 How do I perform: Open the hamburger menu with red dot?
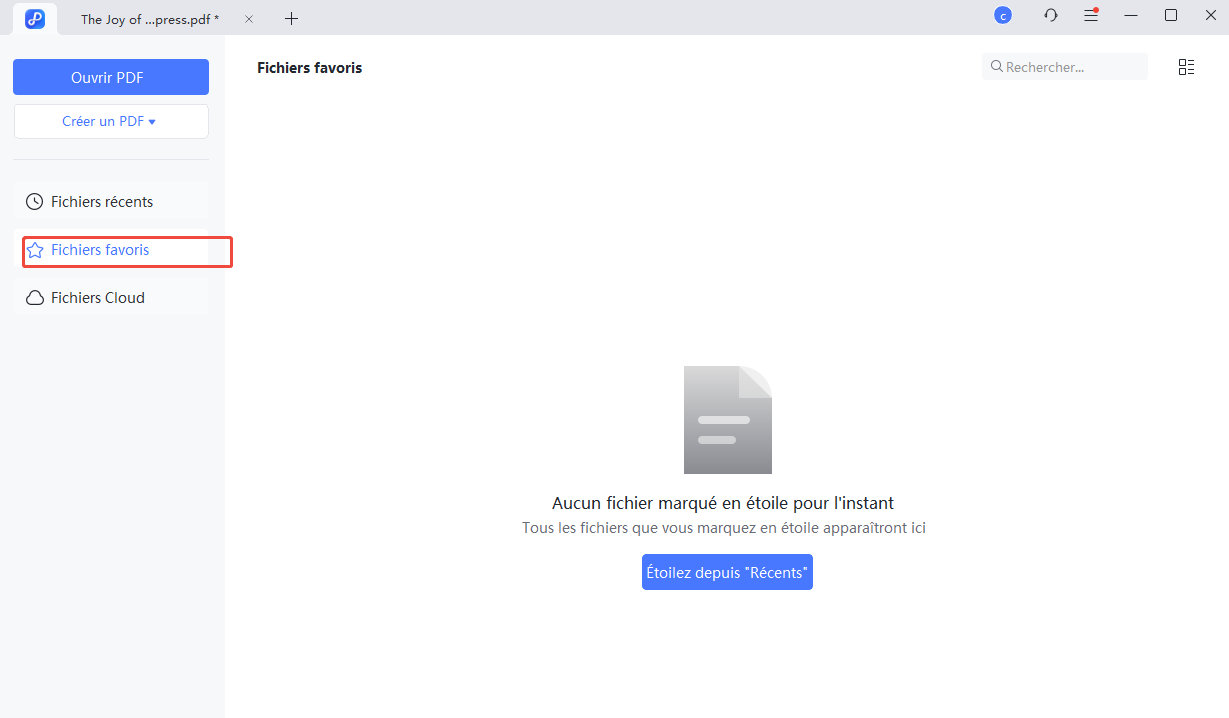tap(1091, 16)
